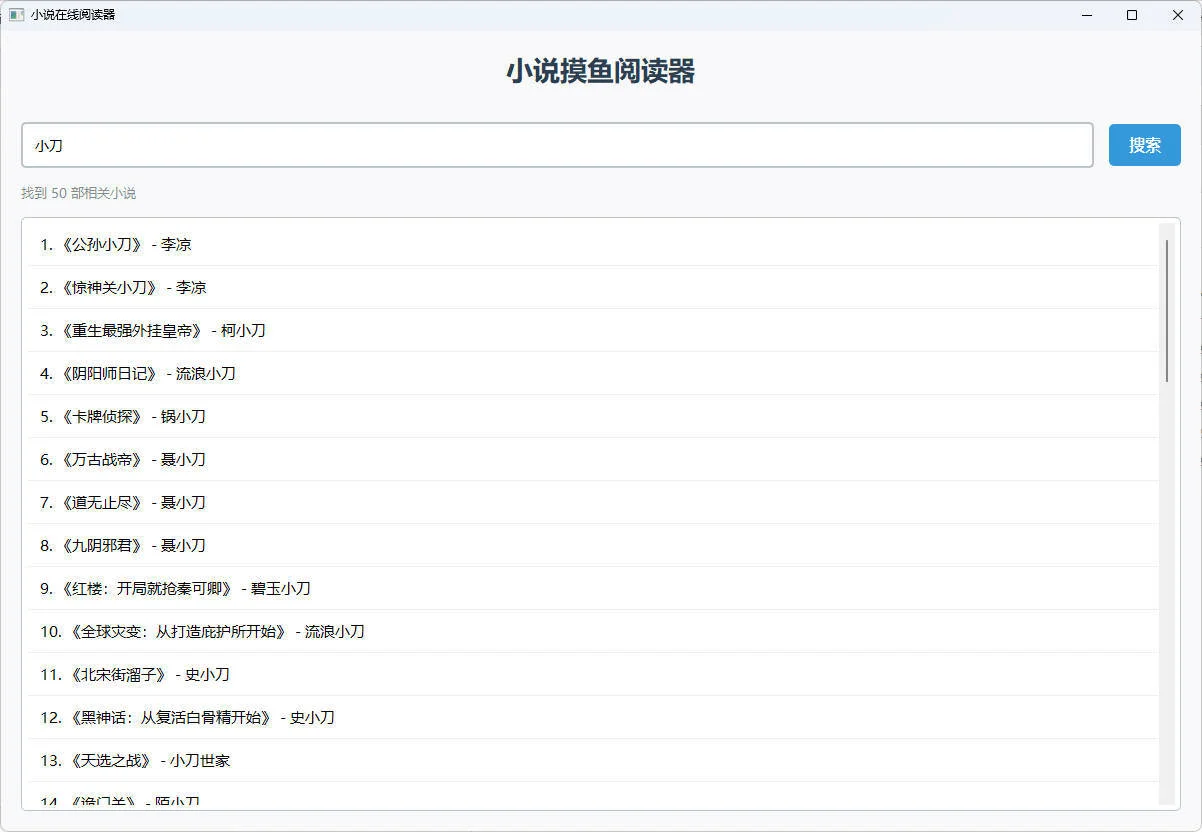Viewport: 1202px width, 832px height.
Task: Click the 小说摸鱼阅读器 page title
Action: [x=601, y=71]
